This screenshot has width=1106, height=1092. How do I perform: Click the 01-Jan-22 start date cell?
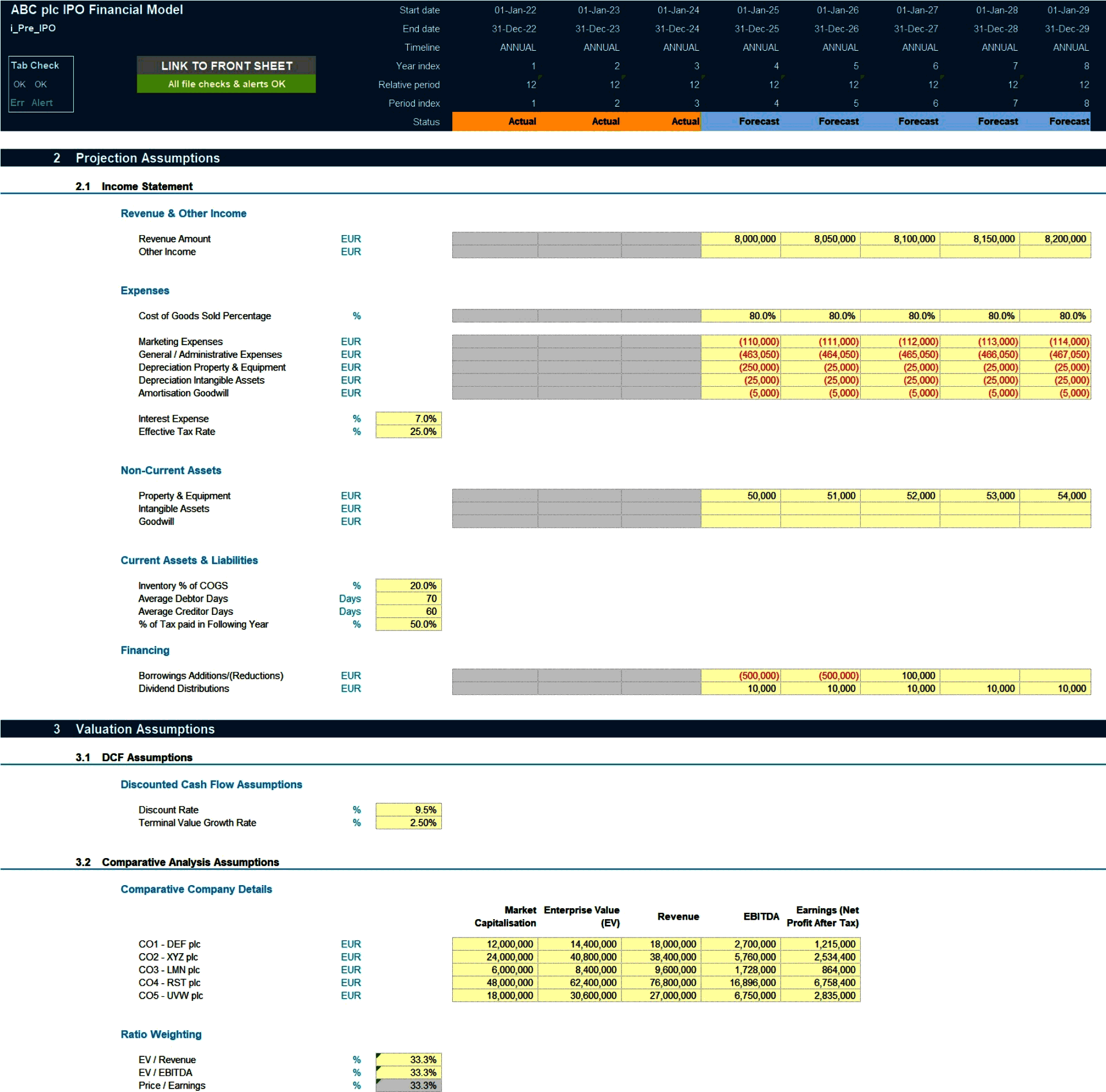[x=515, y=10]
